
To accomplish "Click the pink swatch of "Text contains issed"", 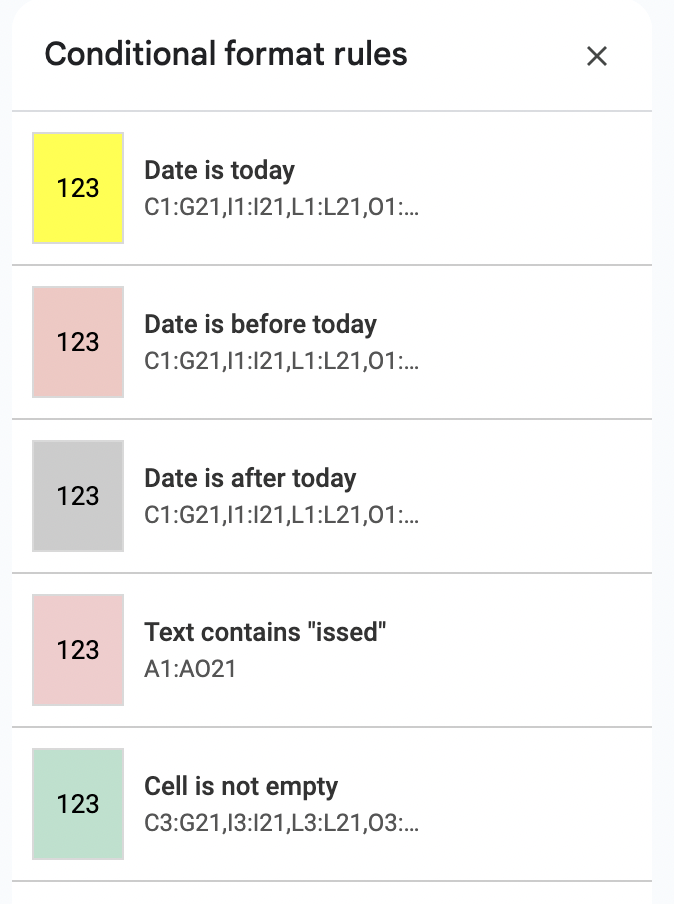I will 78,650.
